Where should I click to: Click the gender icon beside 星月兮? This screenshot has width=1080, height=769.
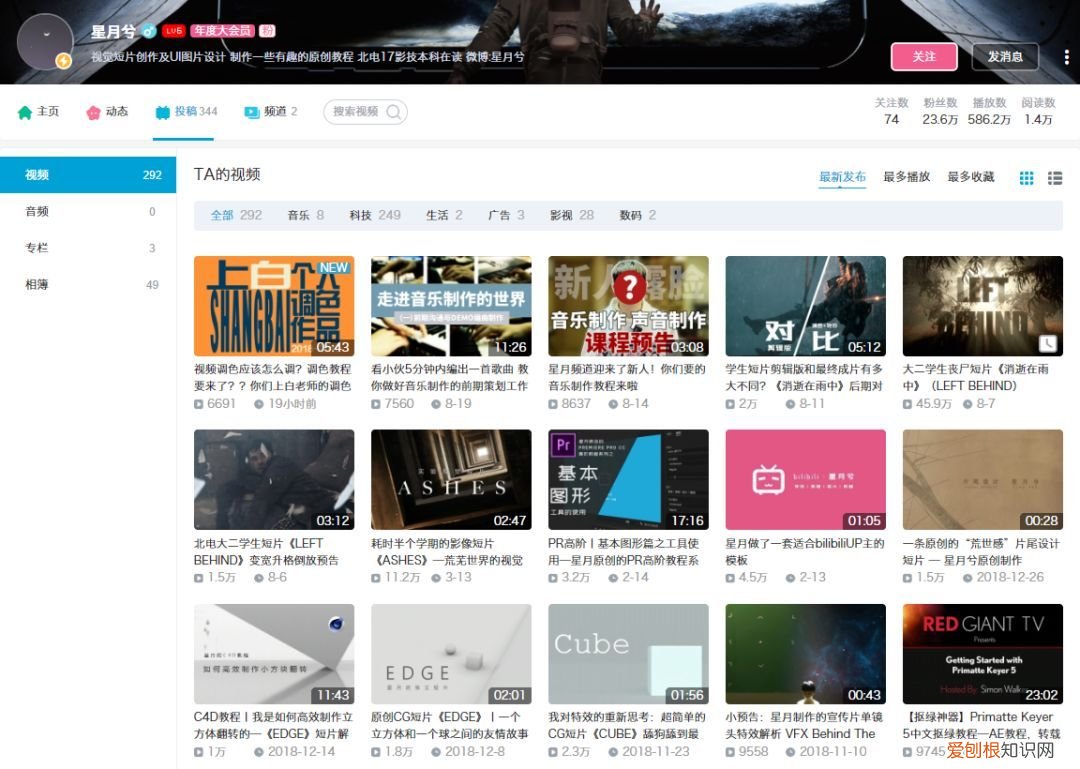tap(148, 30)
